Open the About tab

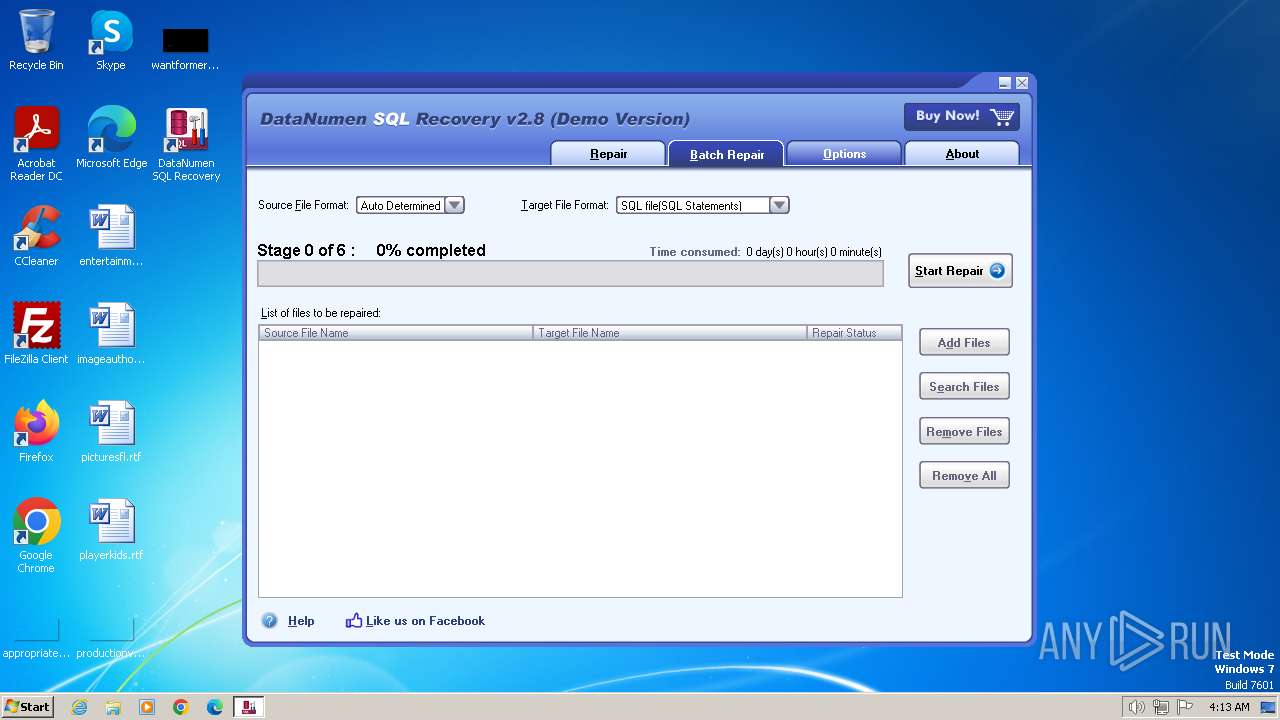pos(962,154)
